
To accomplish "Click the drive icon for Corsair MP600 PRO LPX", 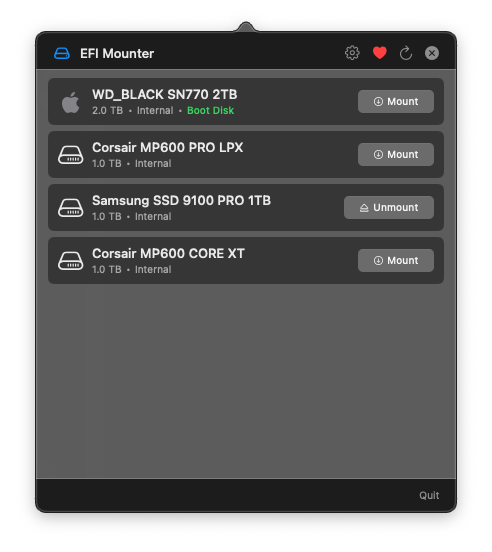I will click(x=71, y=155).
